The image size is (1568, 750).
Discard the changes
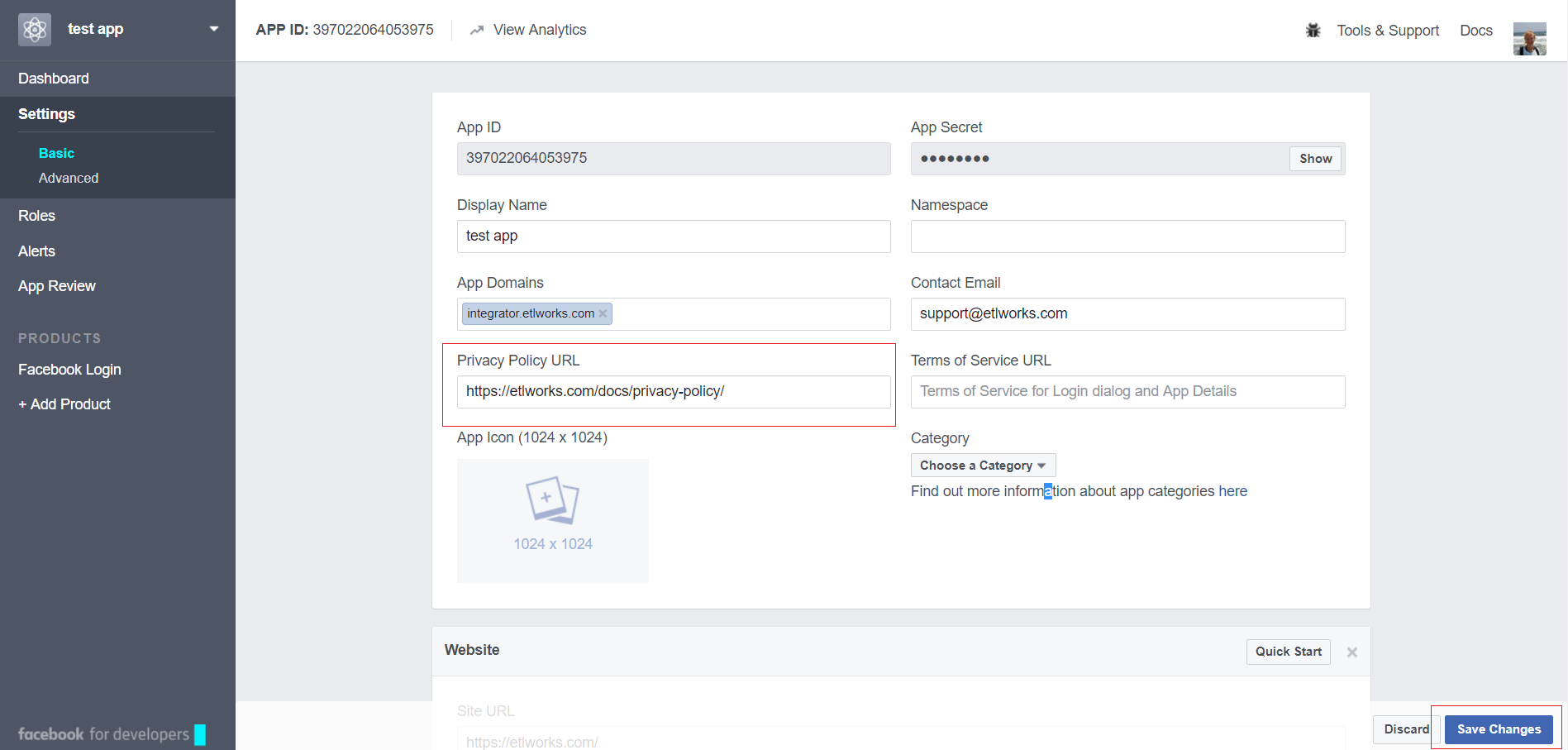[x=1406, y=729]
